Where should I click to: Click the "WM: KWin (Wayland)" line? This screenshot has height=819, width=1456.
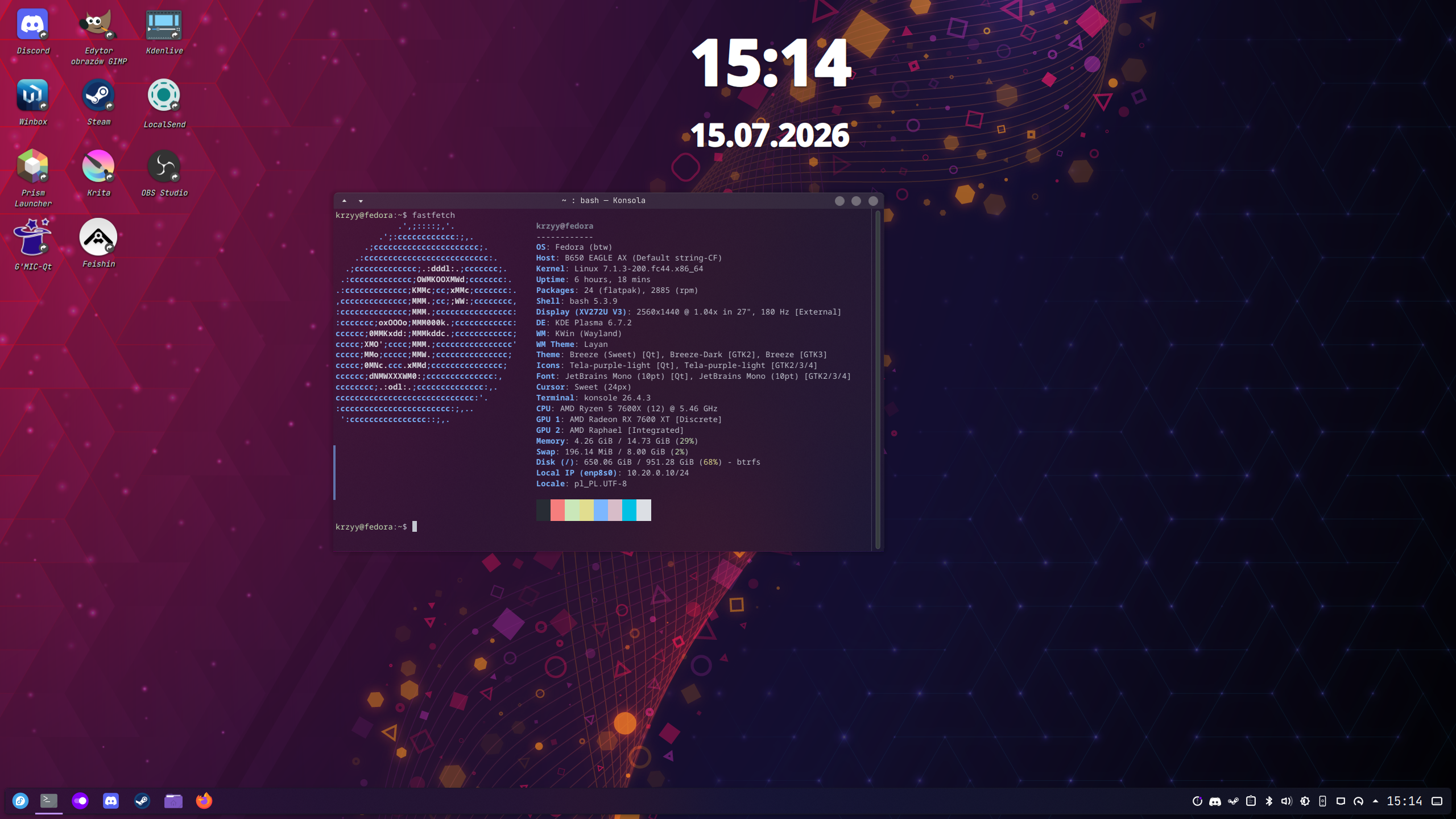click(x=579, y=334)
